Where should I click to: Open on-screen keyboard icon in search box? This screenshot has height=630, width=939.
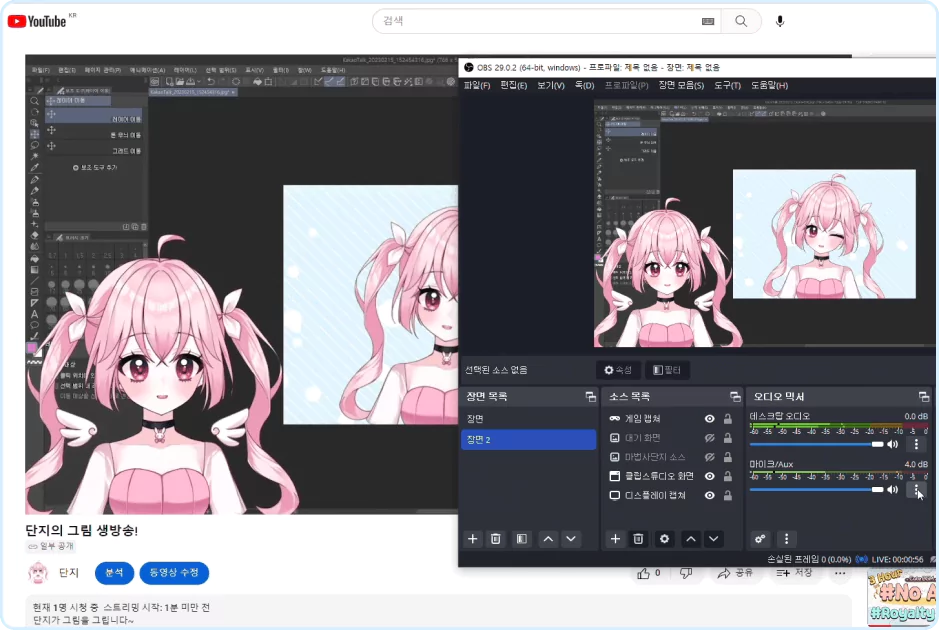coord(708,22)
